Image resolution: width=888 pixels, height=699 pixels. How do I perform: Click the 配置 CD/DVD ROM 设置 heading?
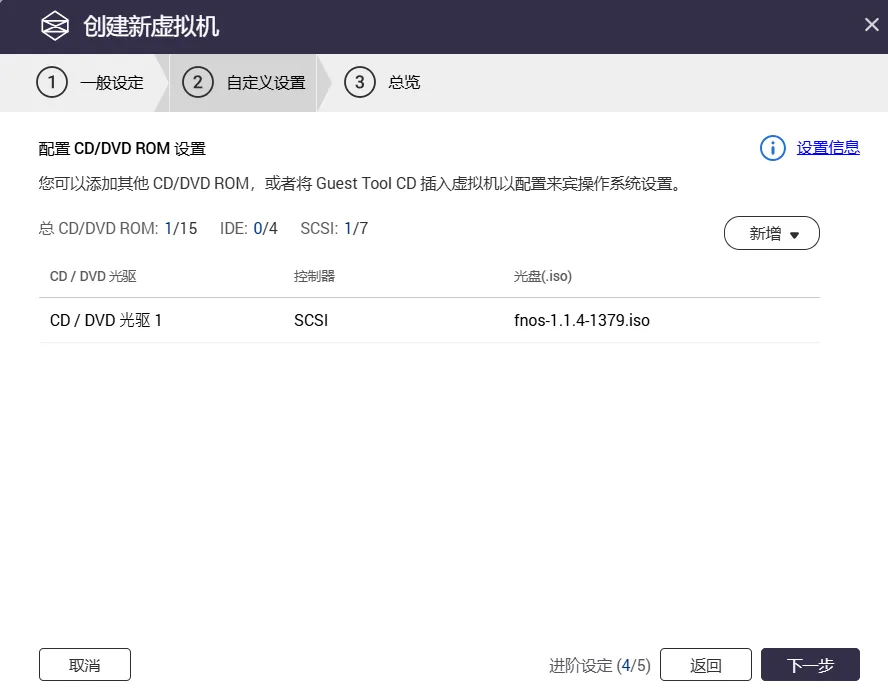122,148
